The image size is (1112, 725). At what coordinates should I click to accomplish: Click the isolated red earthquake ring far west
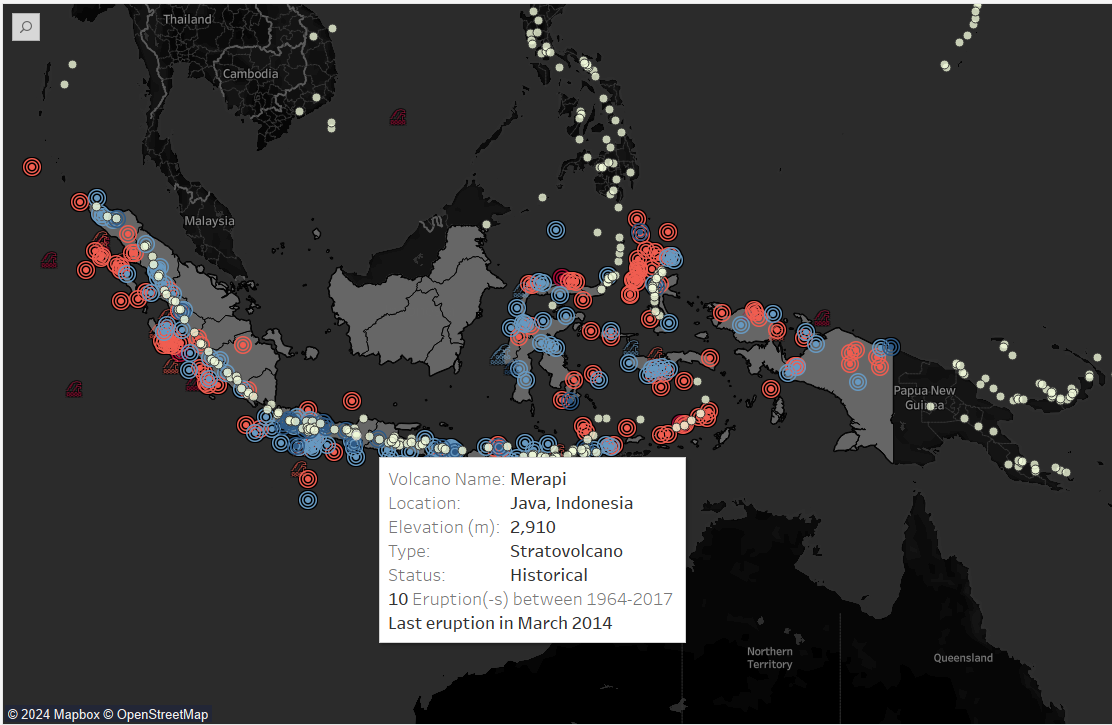[x=32, y=167]
